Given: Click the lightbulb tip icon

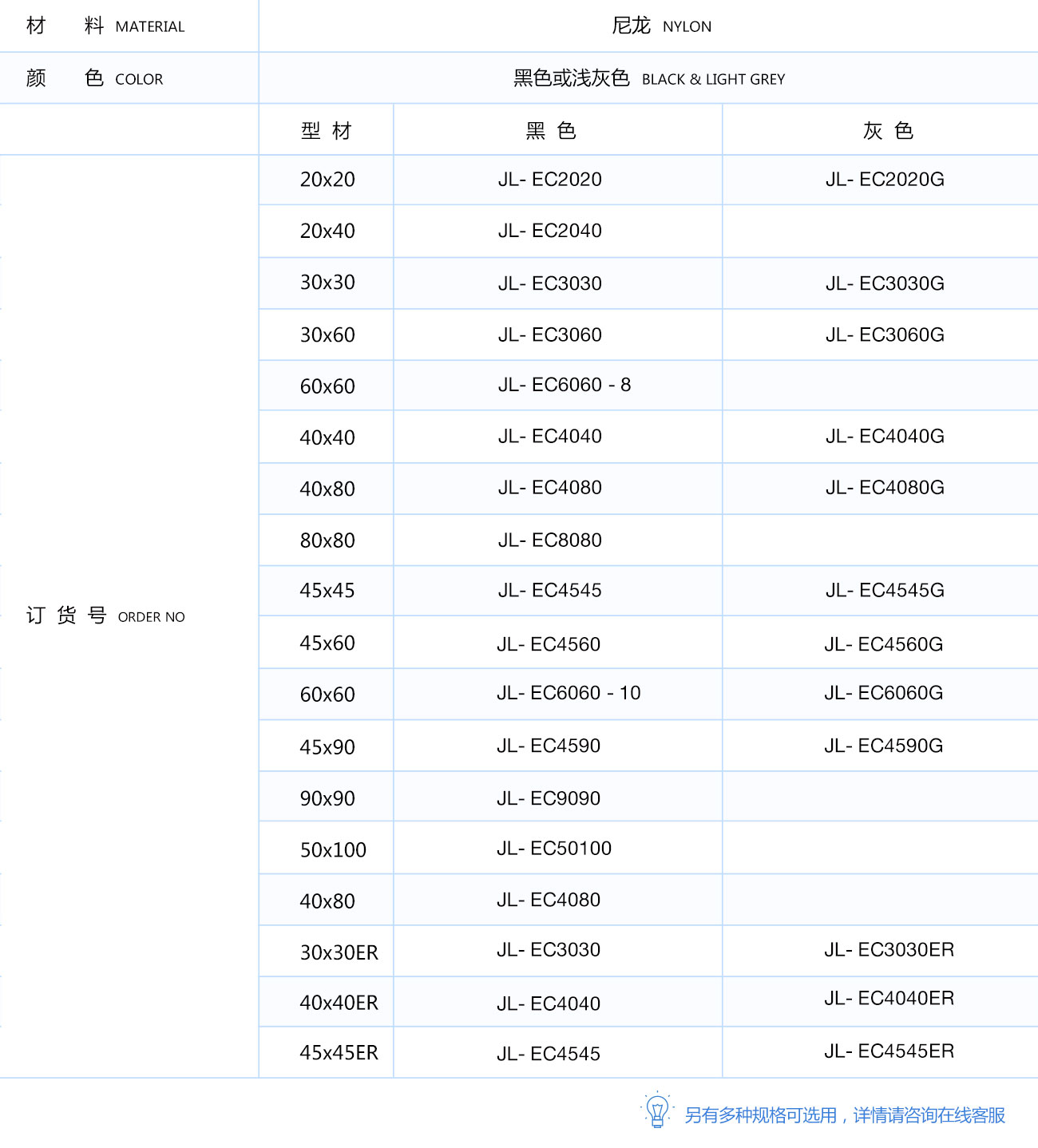Looking at the screenshot, I should tap(657, 1110).
